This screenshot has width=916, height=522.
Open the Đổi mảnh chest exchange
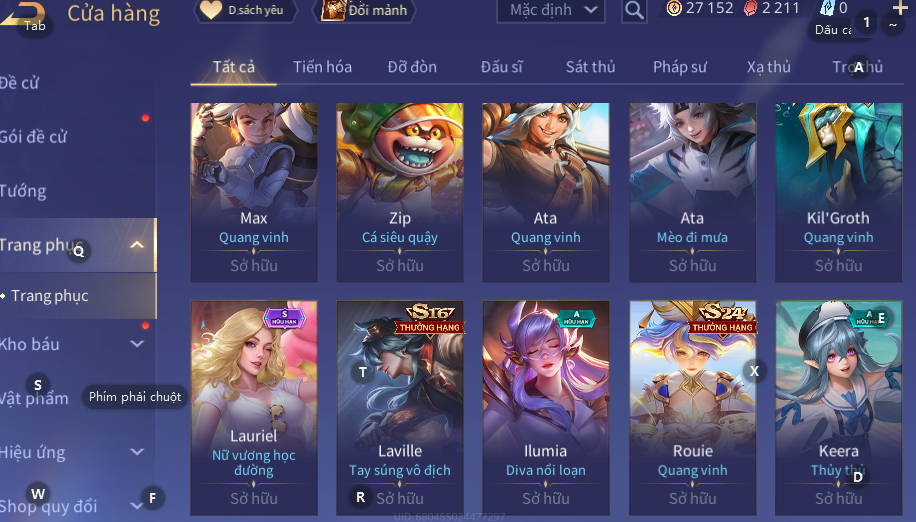365,10
